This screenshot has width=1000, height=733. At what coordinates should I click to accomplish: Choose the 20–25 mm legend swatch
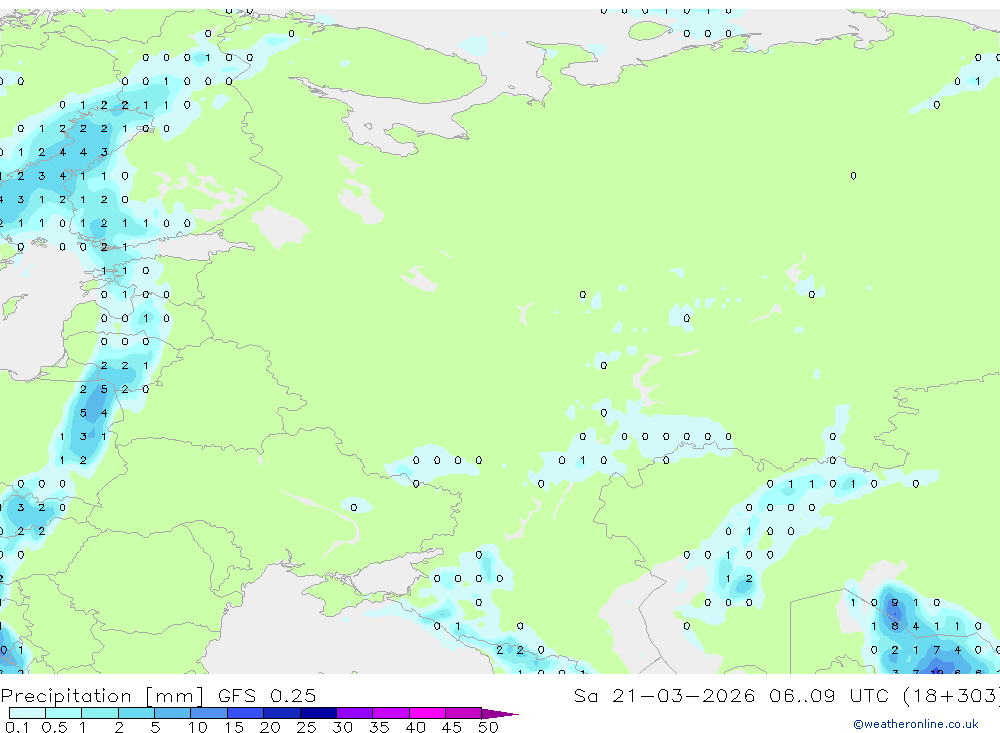[x=281, y=713]
